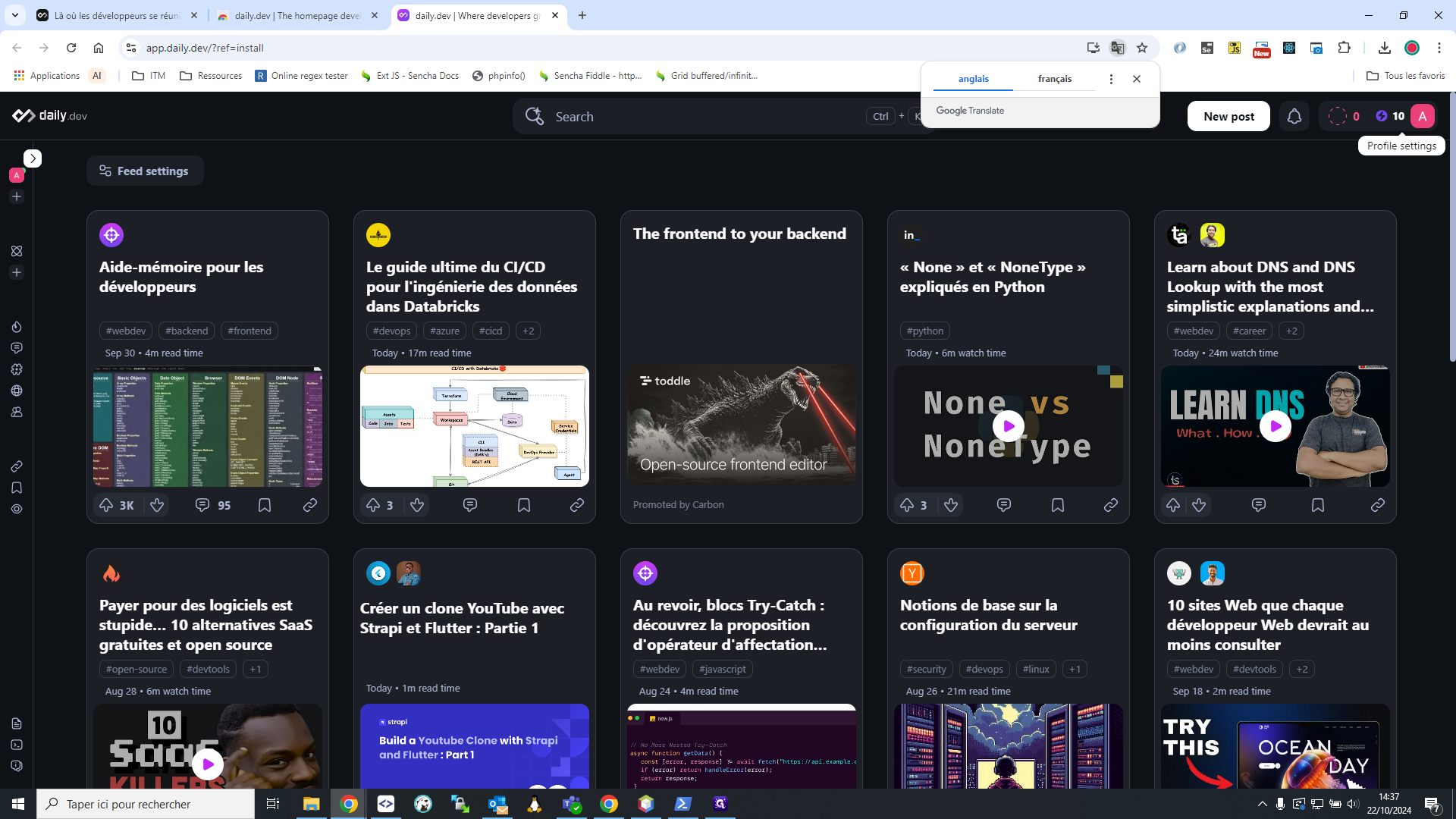Click the New post button
Image resolution: width=1456 pixels, height=819 pixels.
pos(1228,116)
